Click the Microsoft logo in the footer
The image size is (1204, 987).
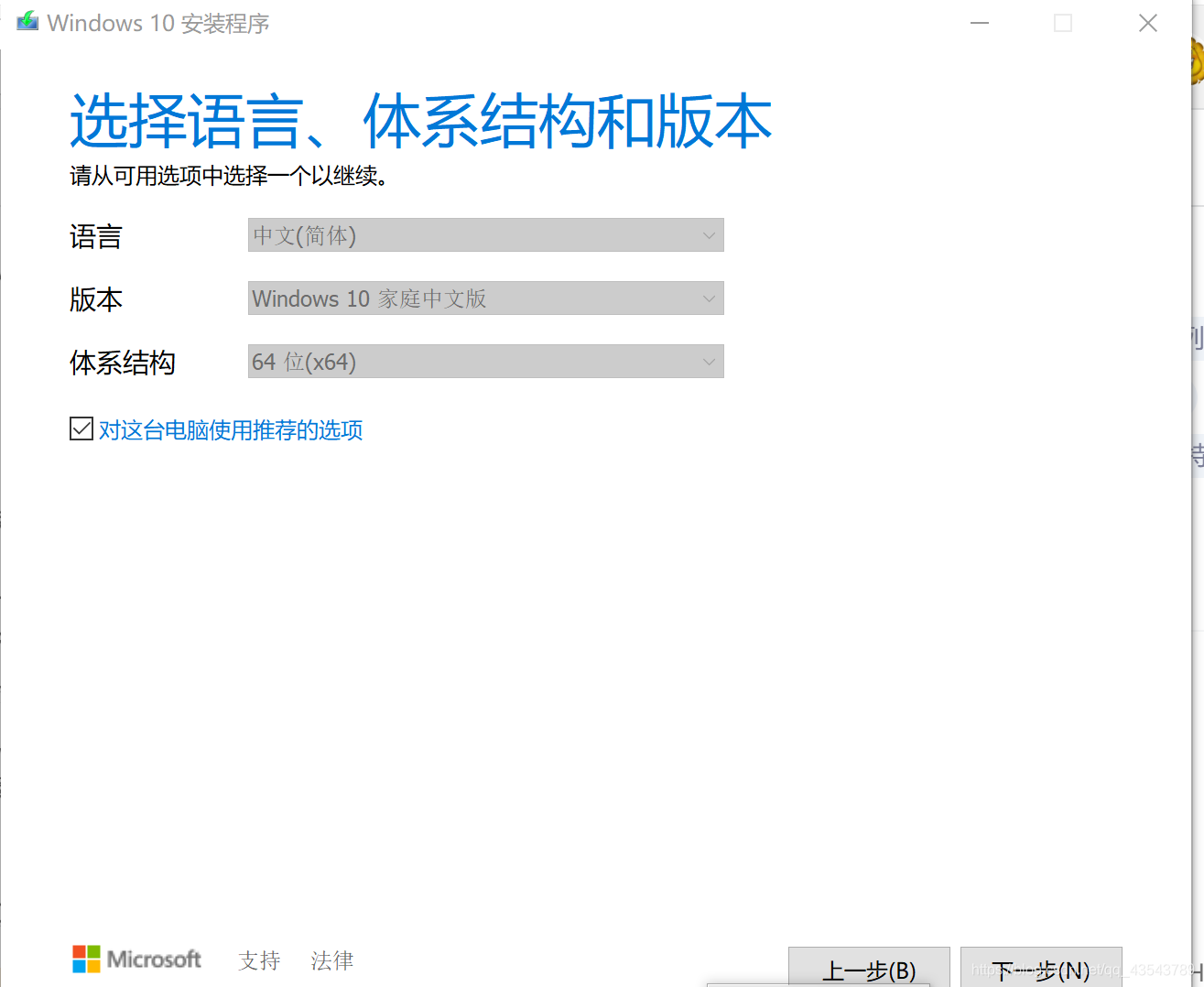pyautogui.click(x=137, y=959)
